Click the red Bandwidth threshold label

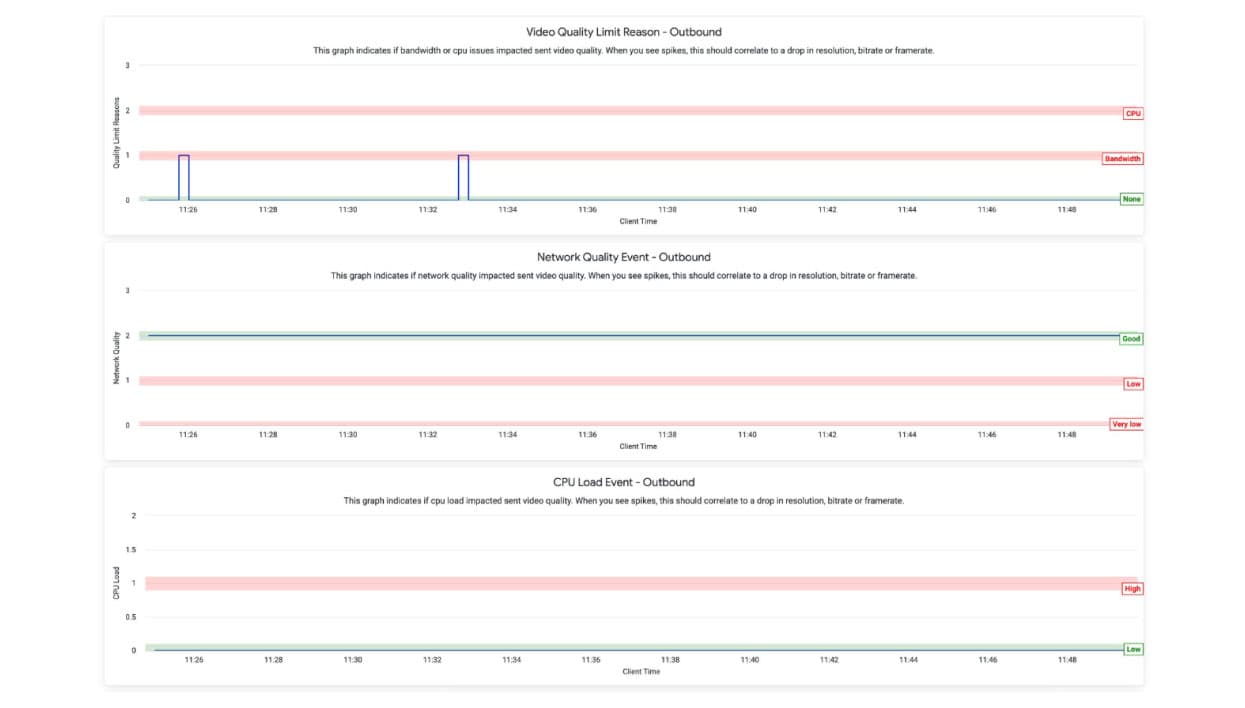[x=1122, y=158]
